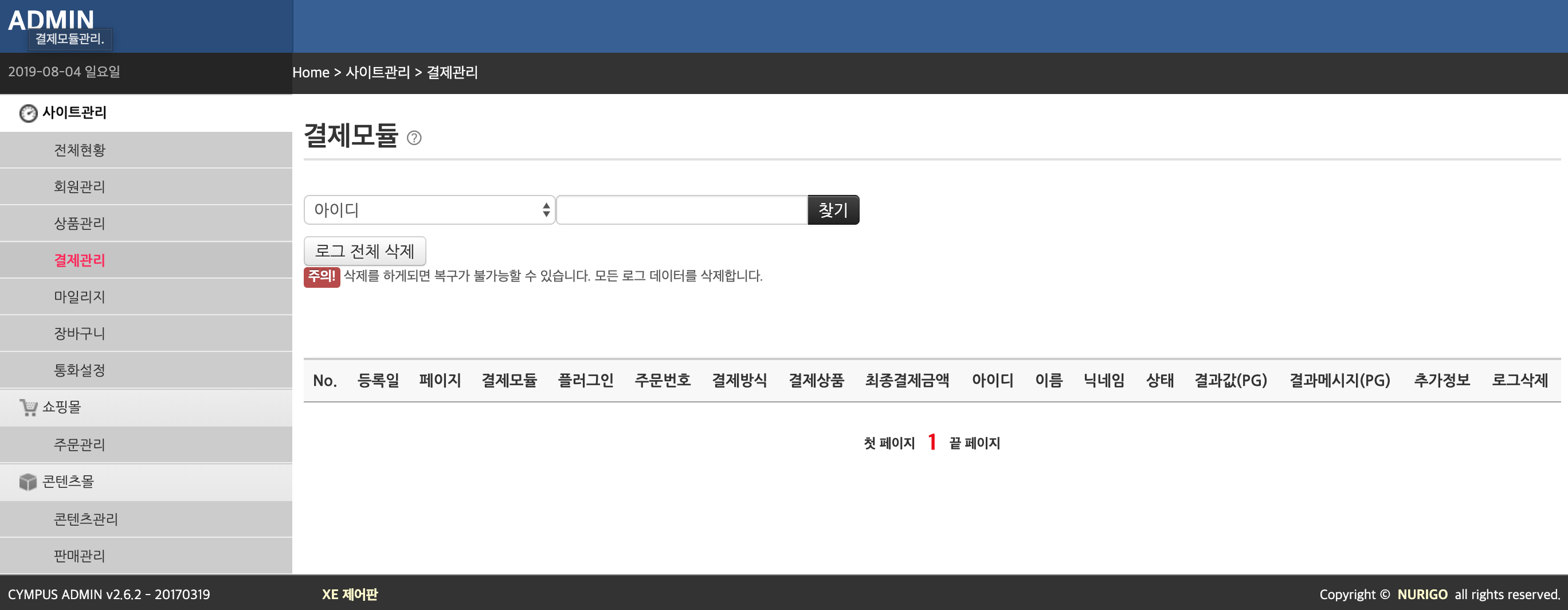This screenshot has height=610, width=1568.
Task: Click the 결제방식 column header
Action: [739, 381]
